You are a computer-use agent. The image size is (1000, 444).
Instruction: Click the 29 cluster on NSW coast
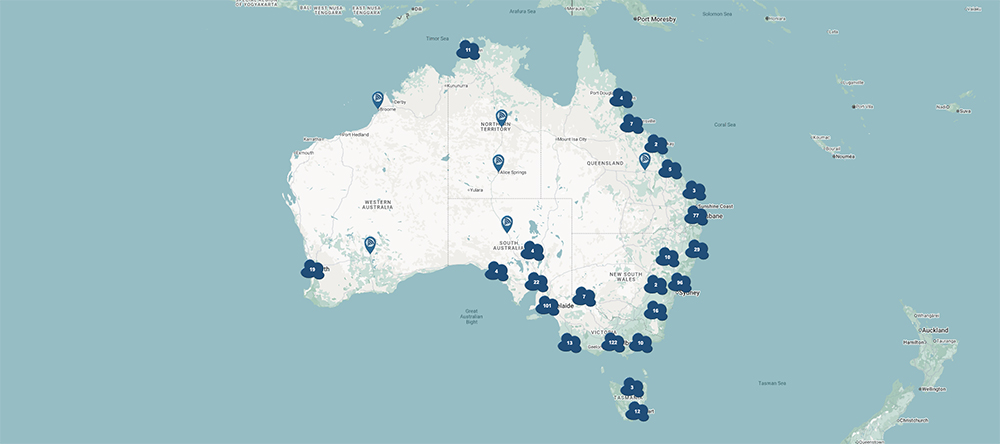click(696, 249)
